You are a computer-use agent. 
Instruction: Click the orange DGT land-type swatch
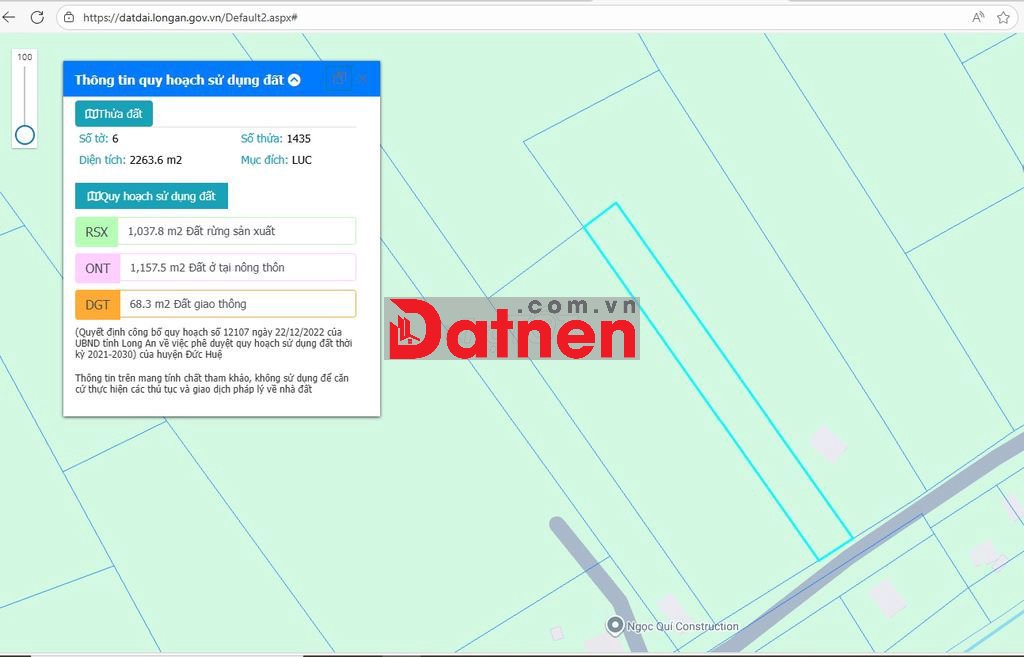pos(97,304)
